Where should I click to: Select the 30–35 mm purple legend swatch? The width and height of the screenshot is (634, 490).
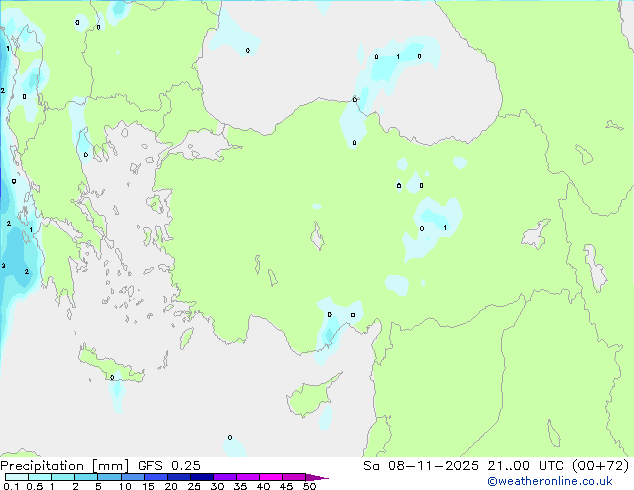coord(224,477)
